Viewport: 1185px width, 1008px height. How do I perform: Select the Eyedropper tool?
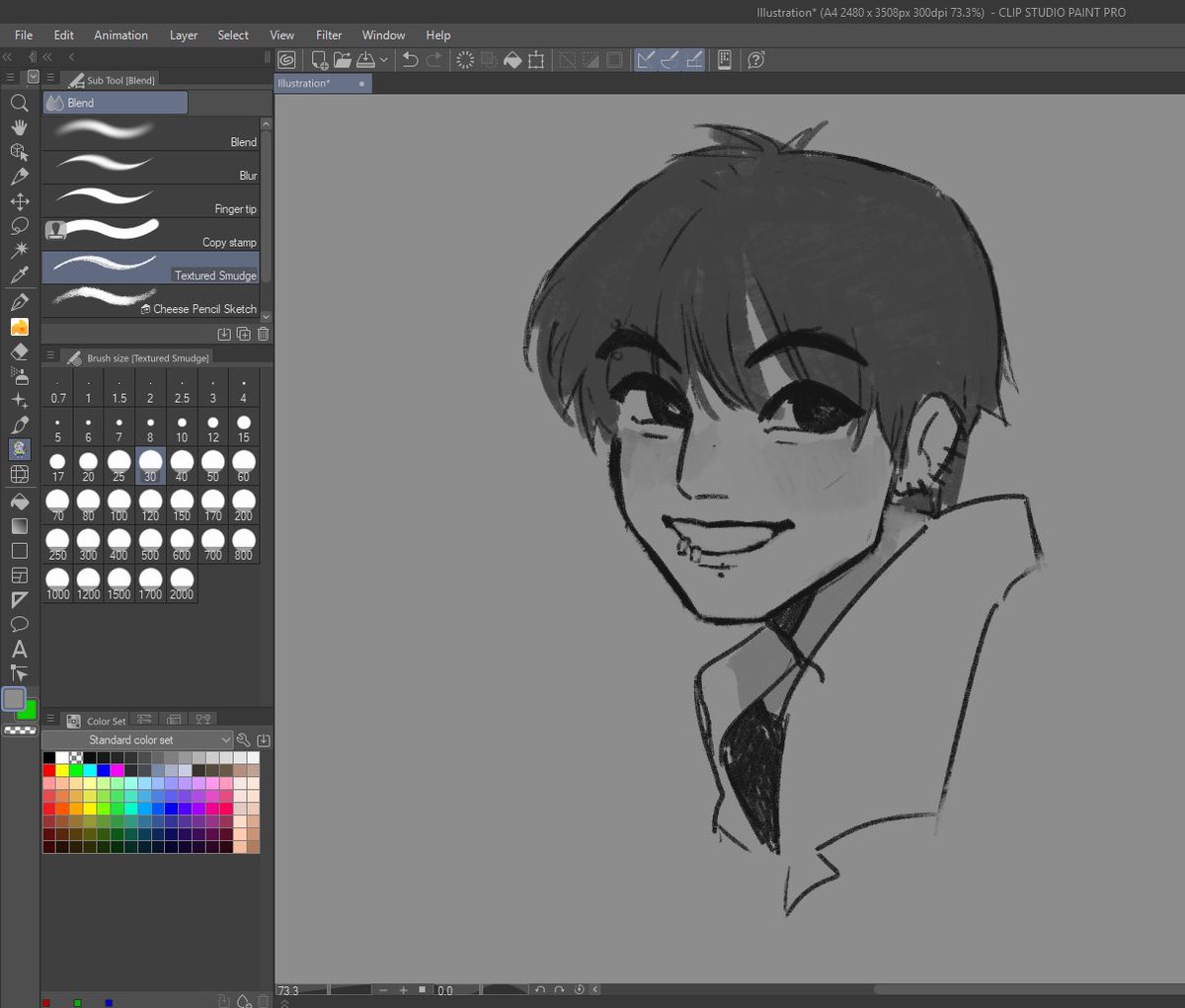pyautogui.click(x=19, y=275)
